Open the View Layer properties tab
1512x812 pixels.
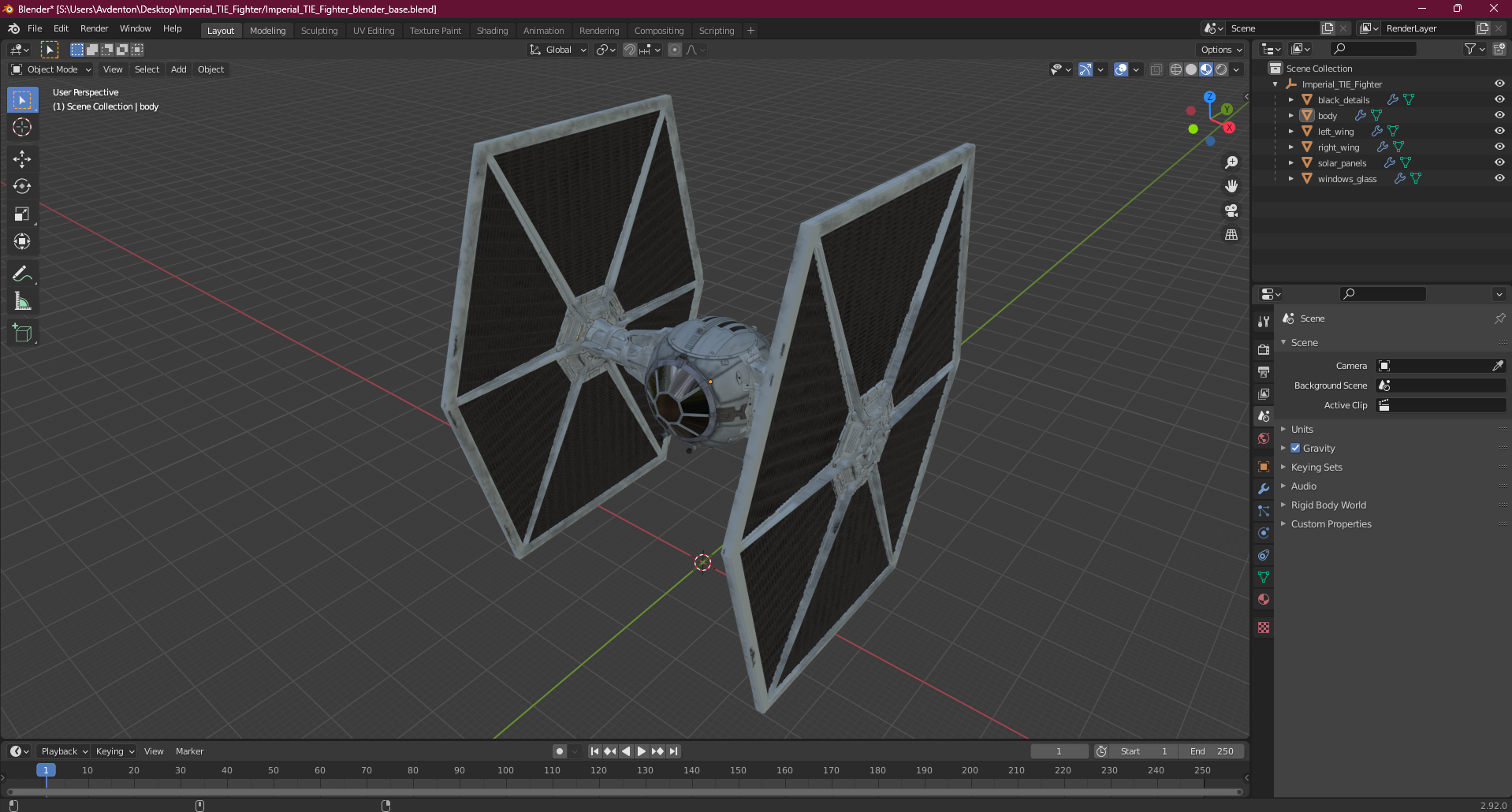[x=1264, y=393]
